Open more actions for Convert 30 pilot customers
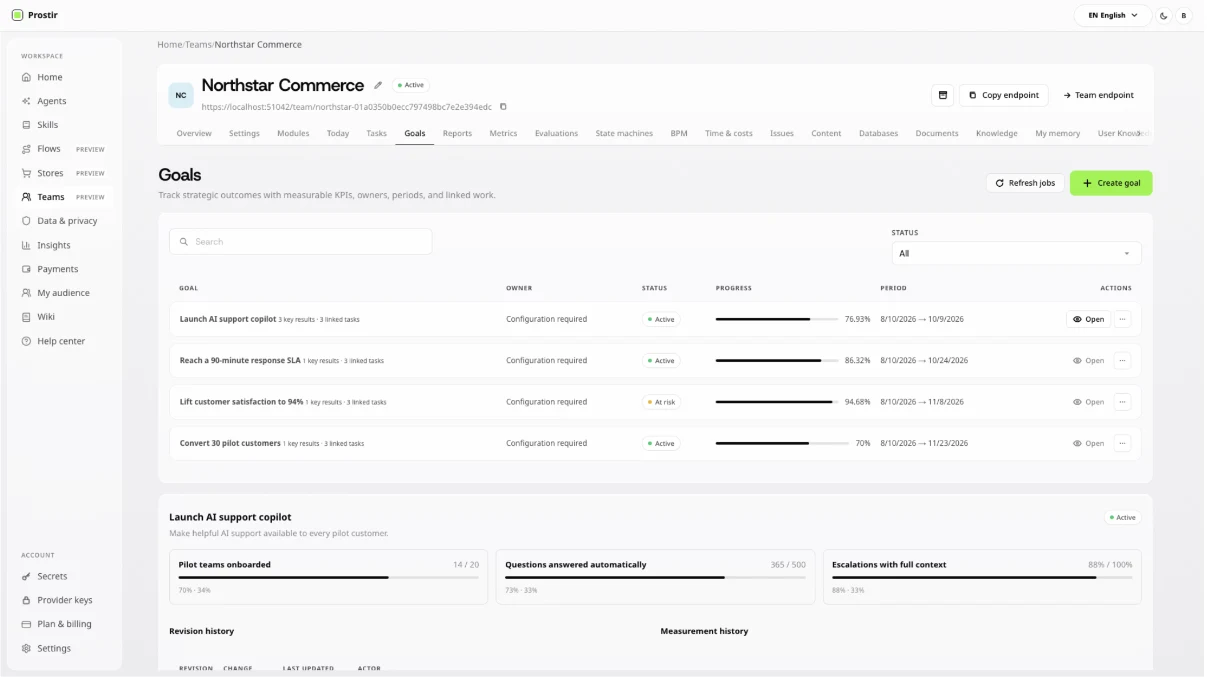Screen dimensions: 1207x677 click(1122, 443)
